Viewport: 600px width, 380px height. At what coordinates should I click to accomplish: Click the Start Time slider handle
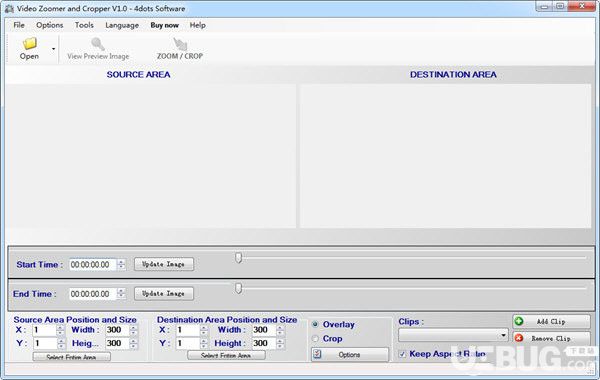[238, 258]
